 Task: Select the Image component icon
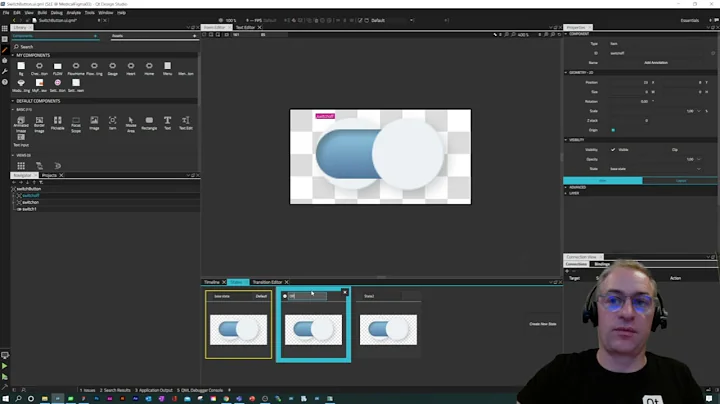[94, 120]
